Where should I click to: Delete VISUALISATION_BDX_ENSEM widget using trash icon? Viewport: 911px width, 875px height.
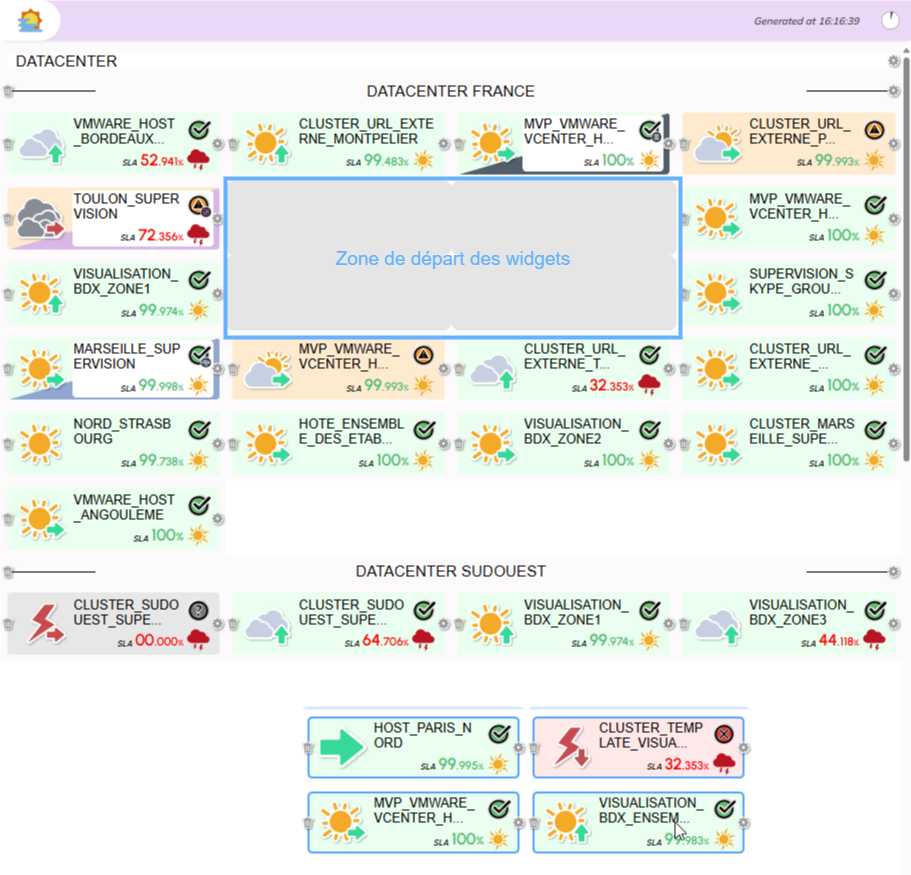point(534,823)
